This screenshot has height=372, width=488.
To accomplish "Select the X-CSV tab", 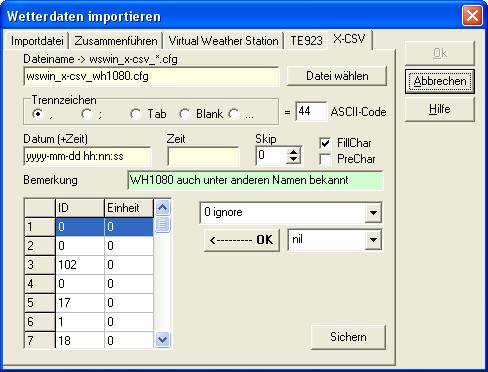I will (349, 39).
